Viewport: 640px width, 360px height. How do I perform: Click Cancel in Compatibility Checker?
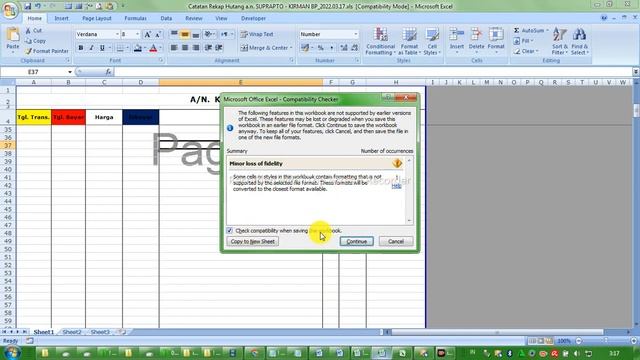click(x=396, y=241)
